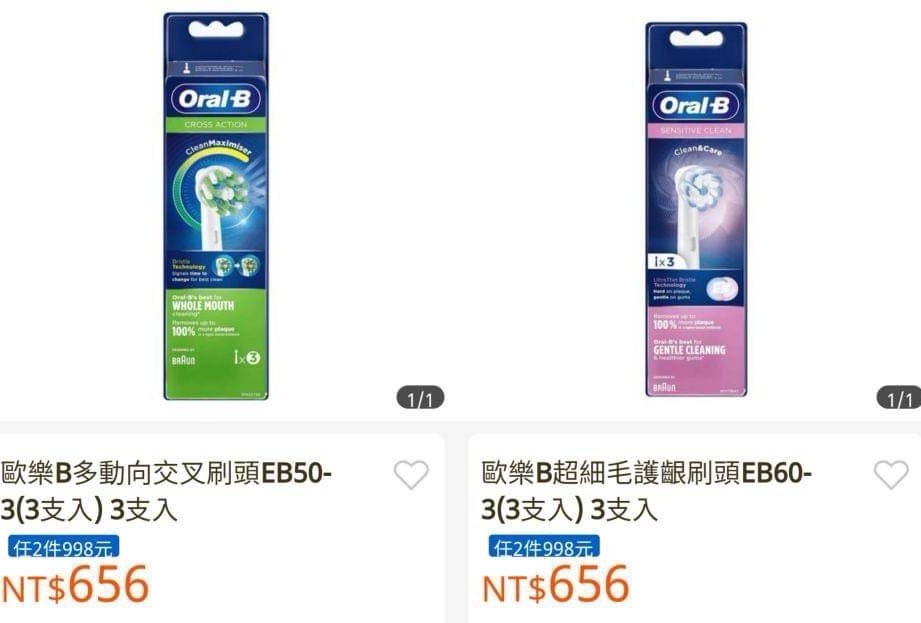Image resolution: width=921 pixels, height=623 pixels.
Task: Open the 歐樂B多動向交叉刷頭EB50-3 product title
Action: click(166, 491)
